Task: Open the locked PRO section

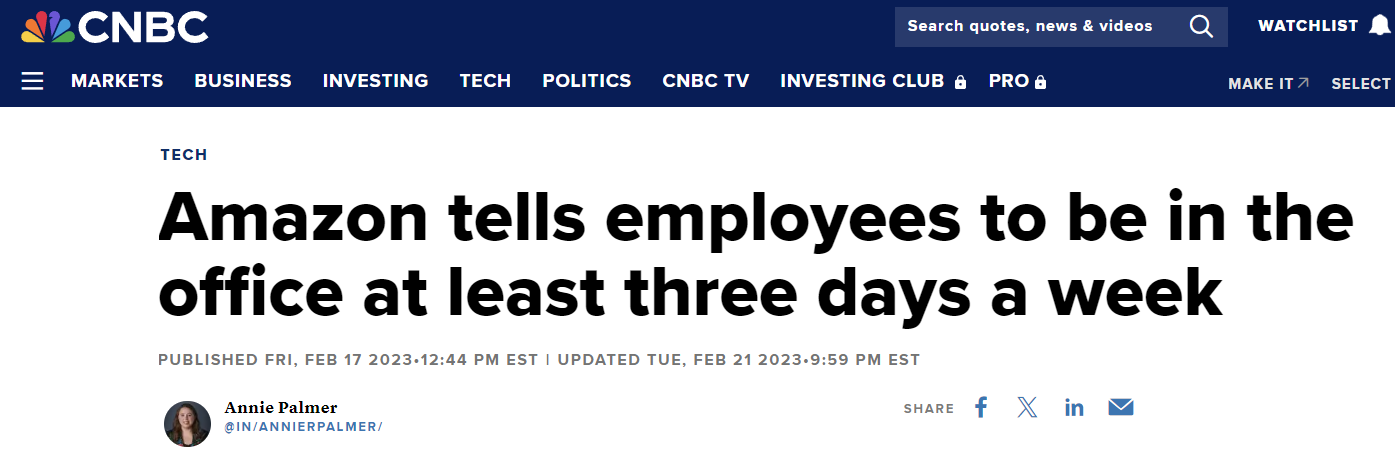Action: [1017, 81]
